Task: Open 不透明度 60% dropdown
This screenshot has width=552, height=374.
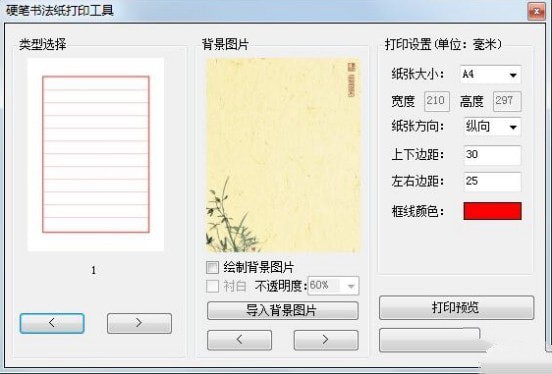Action: (x=333, y=286)
